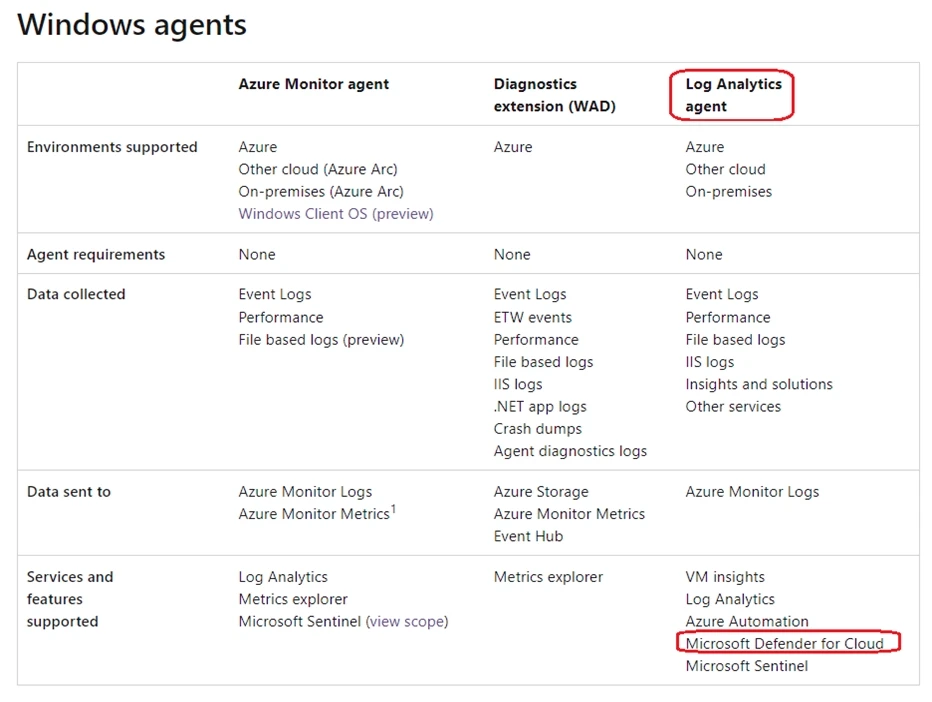Click the Windows agents page heading
This screenshot has height=702, width=932.
pyautogui.click(x=132, y=25)
